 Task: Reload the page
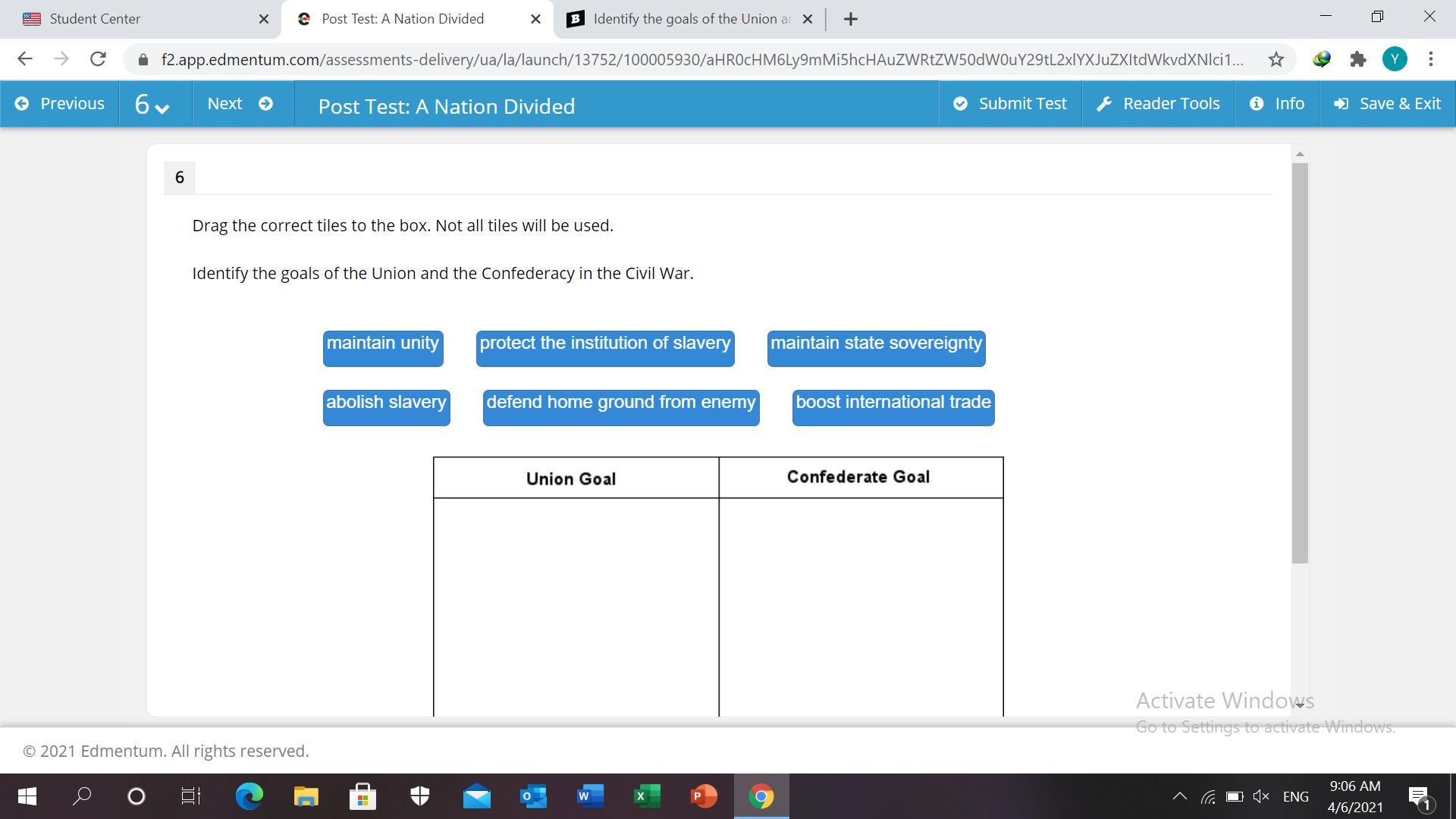point(98,59)
